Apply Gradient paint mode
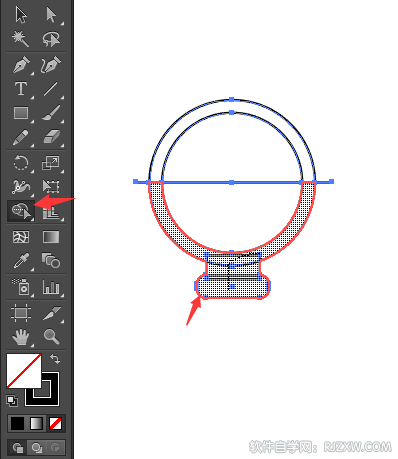This screenshot has height=459, width=398. click(x=36, y=424)
